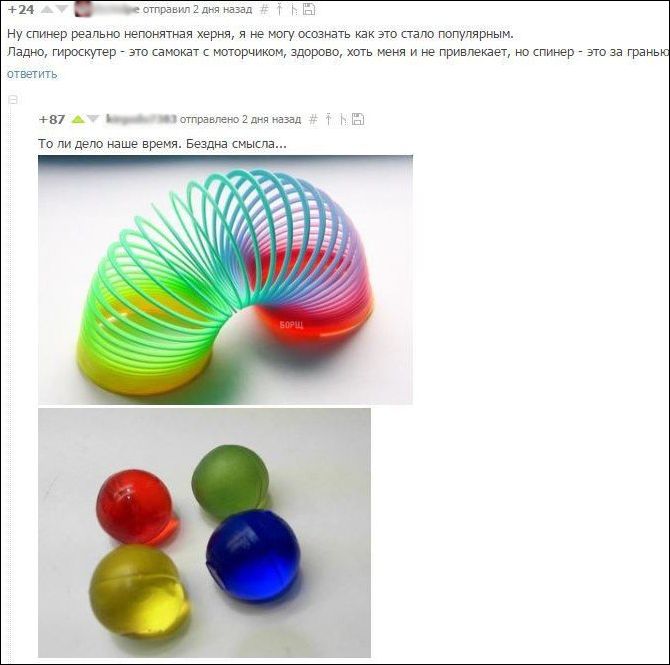Open the first commenter's avatar
Screen dimensions: 670x665
[85, 9]
